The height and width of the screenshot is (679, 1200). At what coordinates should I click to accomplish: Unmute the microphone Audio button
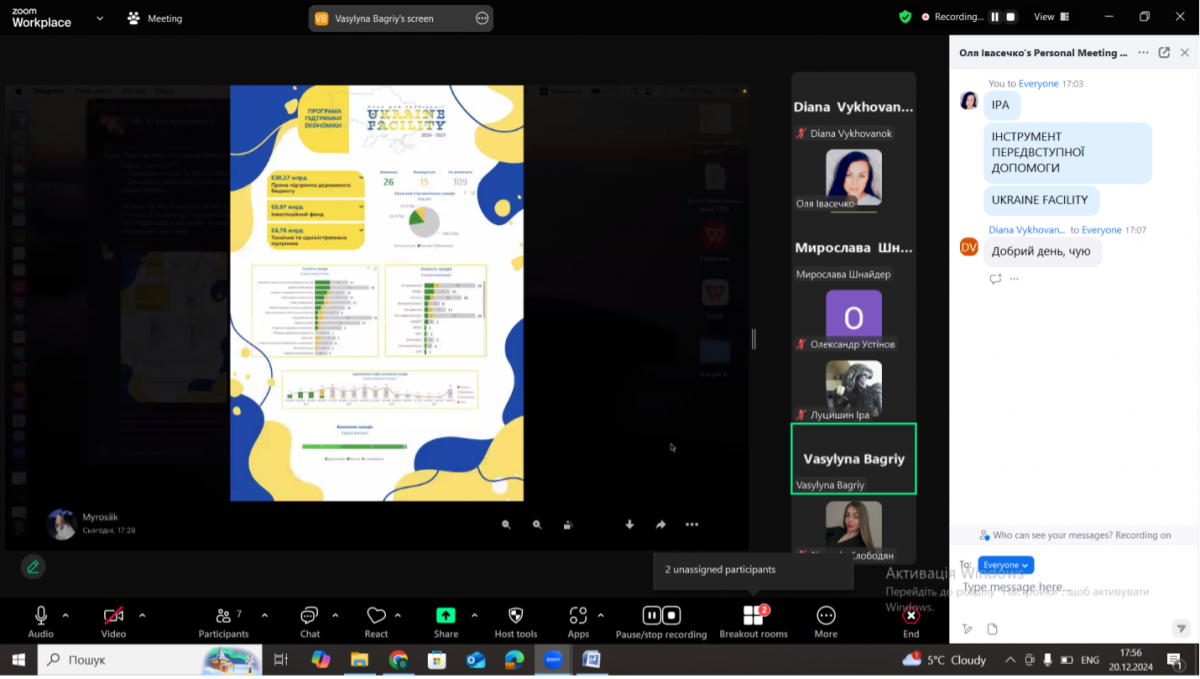click(41, 616)
